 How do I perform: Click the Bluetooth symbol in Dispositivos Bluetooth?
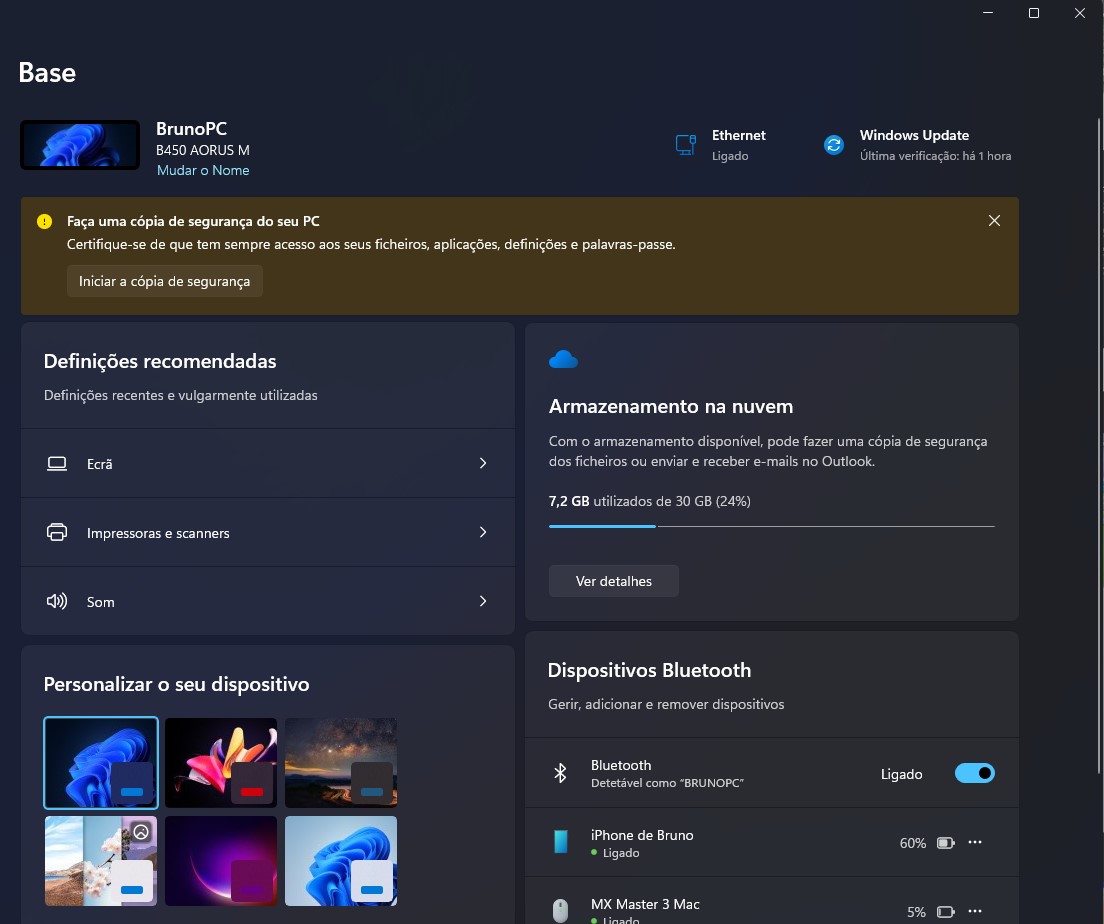coord(560,773)
